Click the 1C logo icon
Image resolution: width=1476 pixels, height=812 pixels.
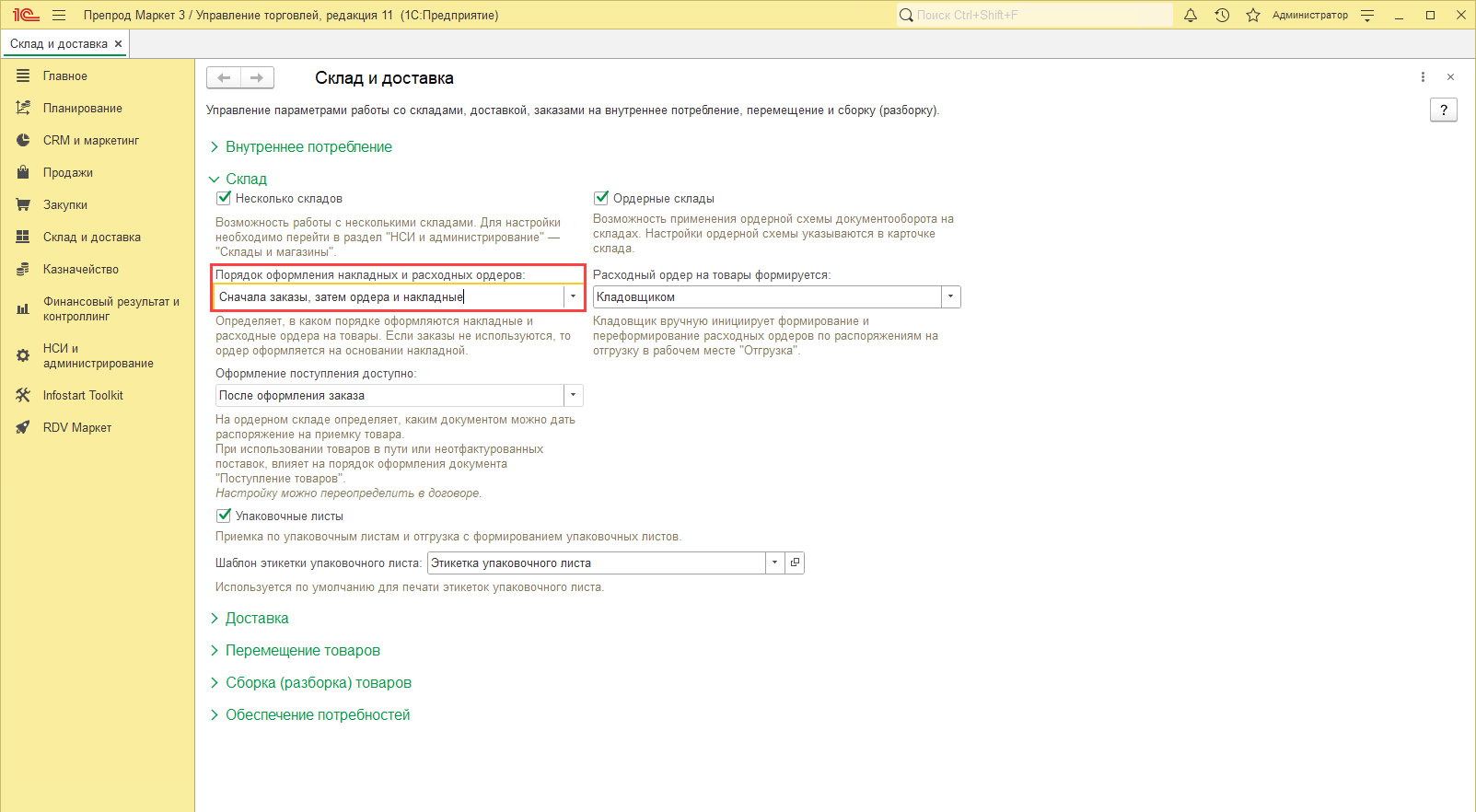pos(26,15)
